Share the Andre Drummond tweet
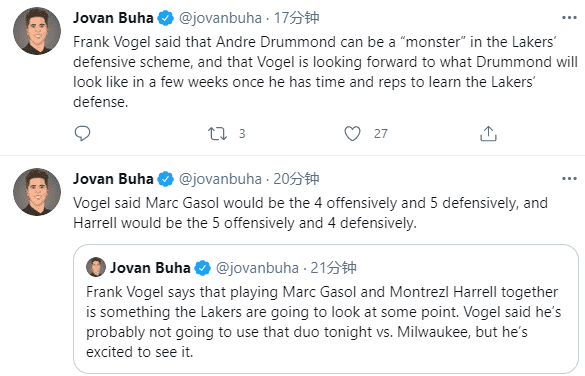This screenshot has width=585, height=376. coord(488,133)
